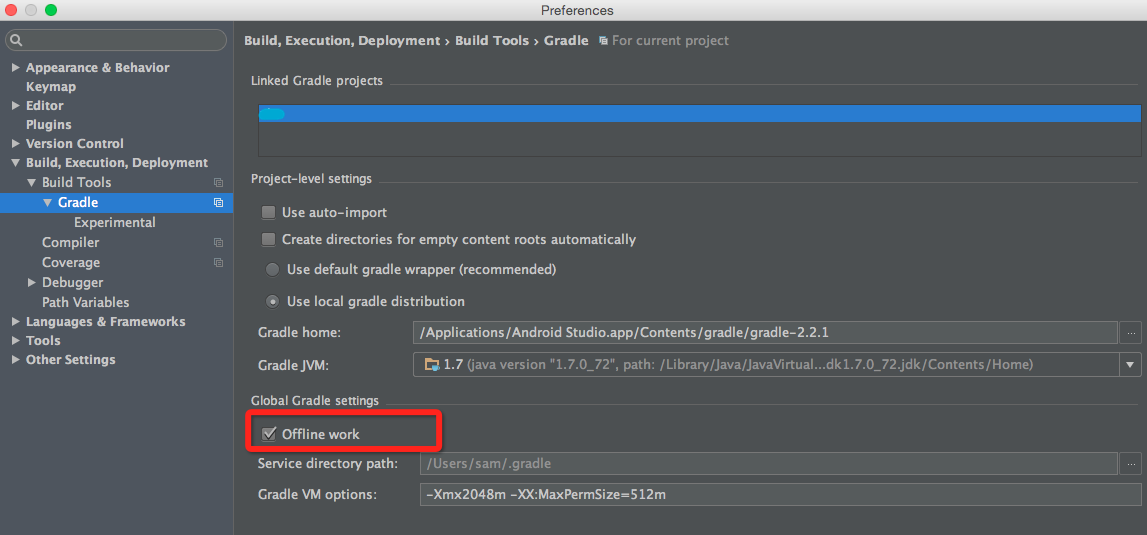The image size is (1147, 535).
Task: Click the Gradle VM options text field
Action: pos(780,495)
